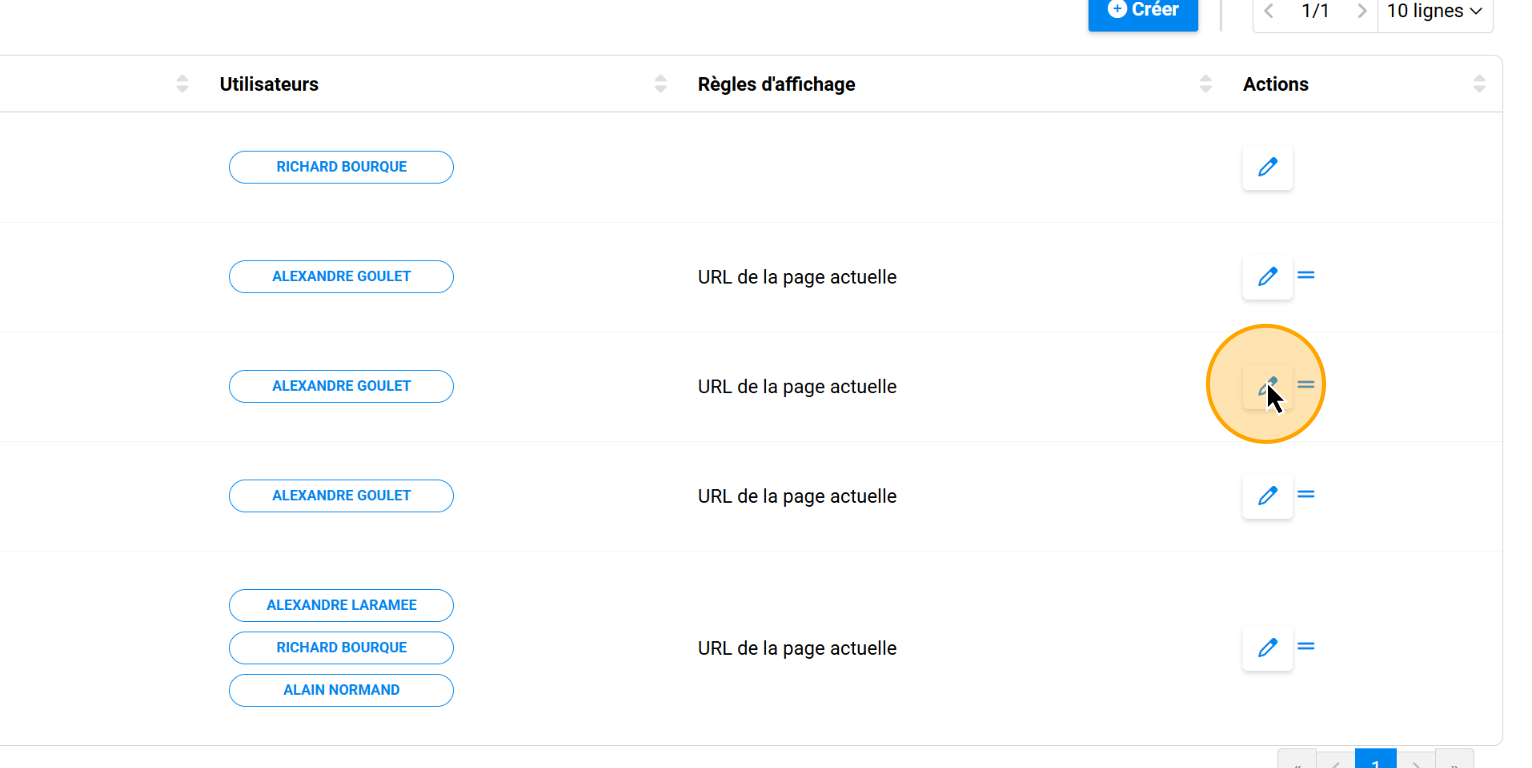Edit the row containing Alain Normand

click(1267, 648)
